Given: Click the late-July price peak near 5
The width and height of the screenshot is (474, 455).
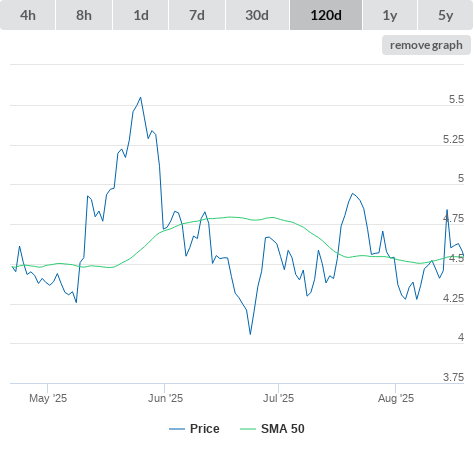Looking at the screenshot, I should [x=352, y=193].
